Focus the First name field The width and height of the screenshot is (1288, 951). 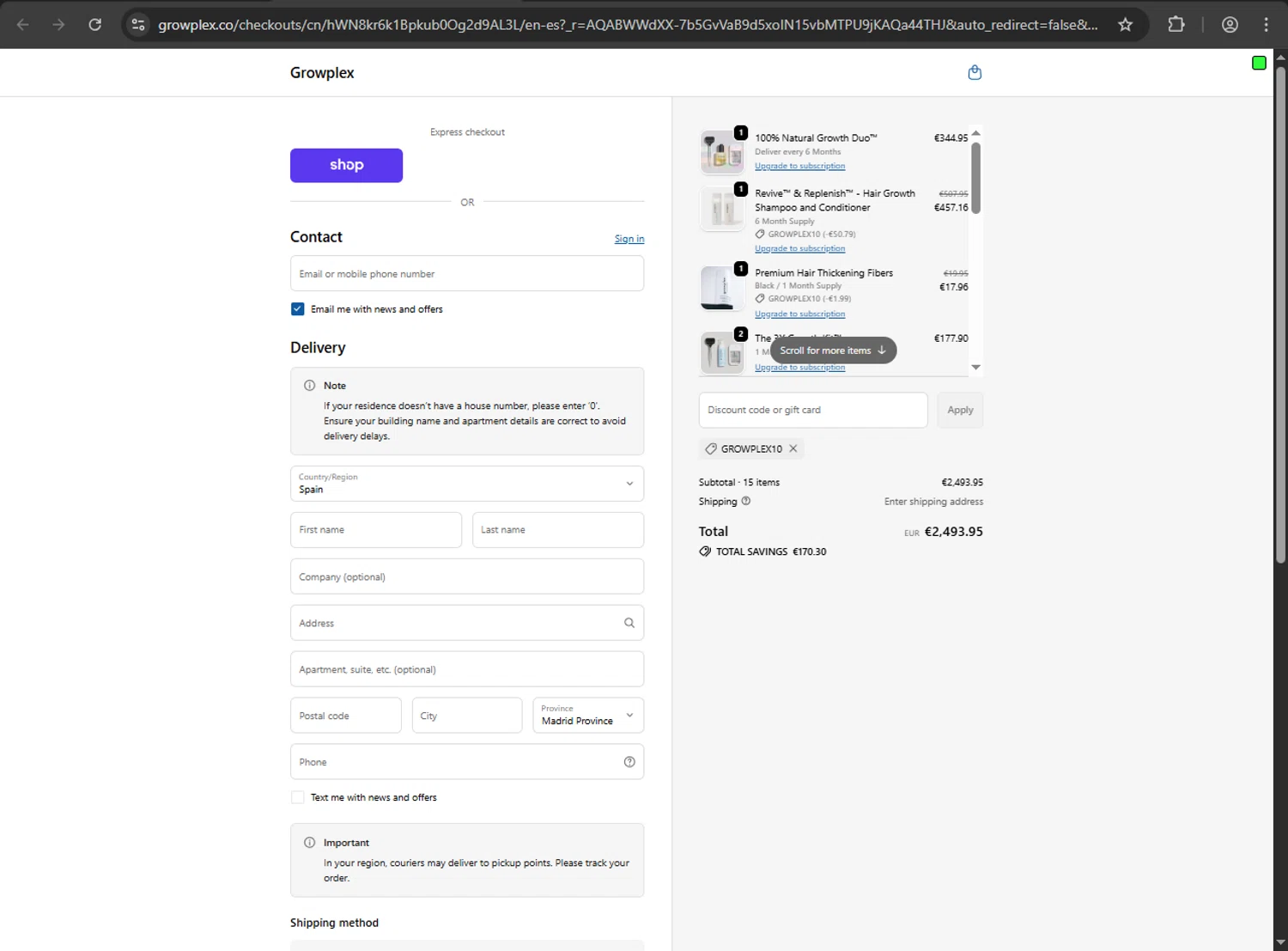pos(376,530)
